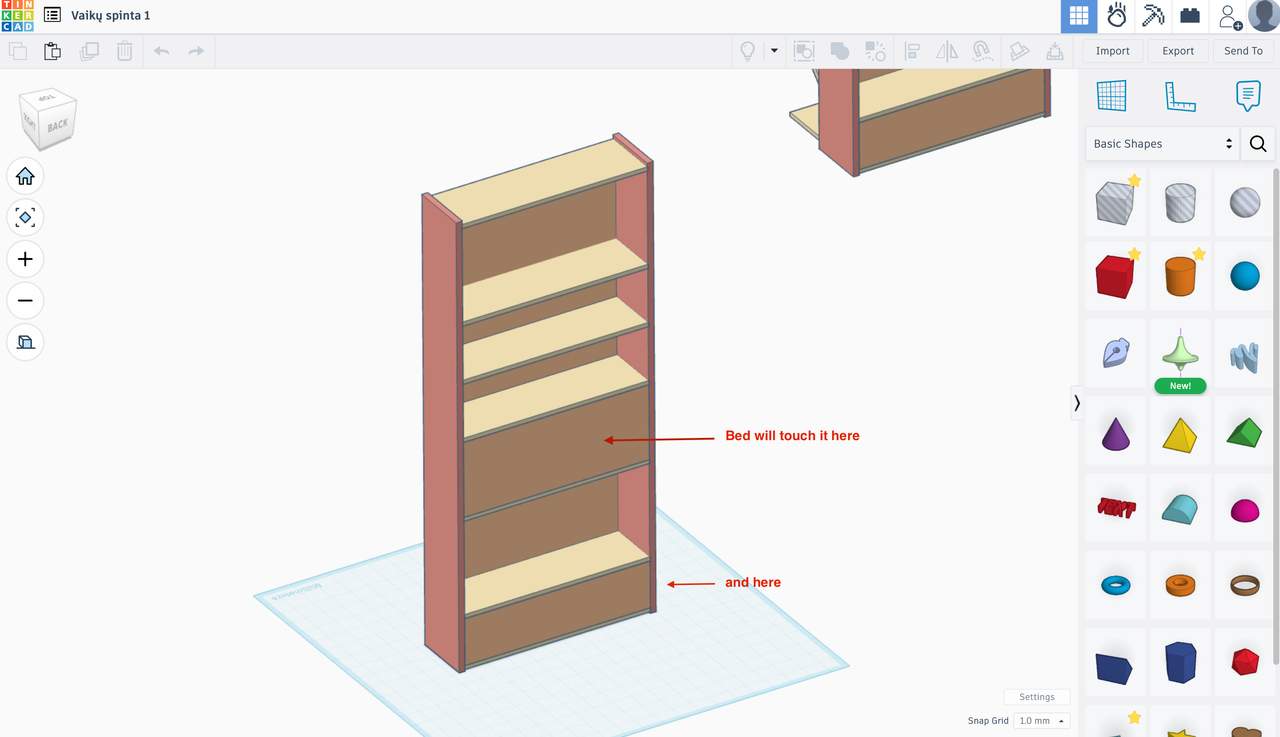Open the Export menu
Screen dimensions: 1280x737
tap(1178, 51)
